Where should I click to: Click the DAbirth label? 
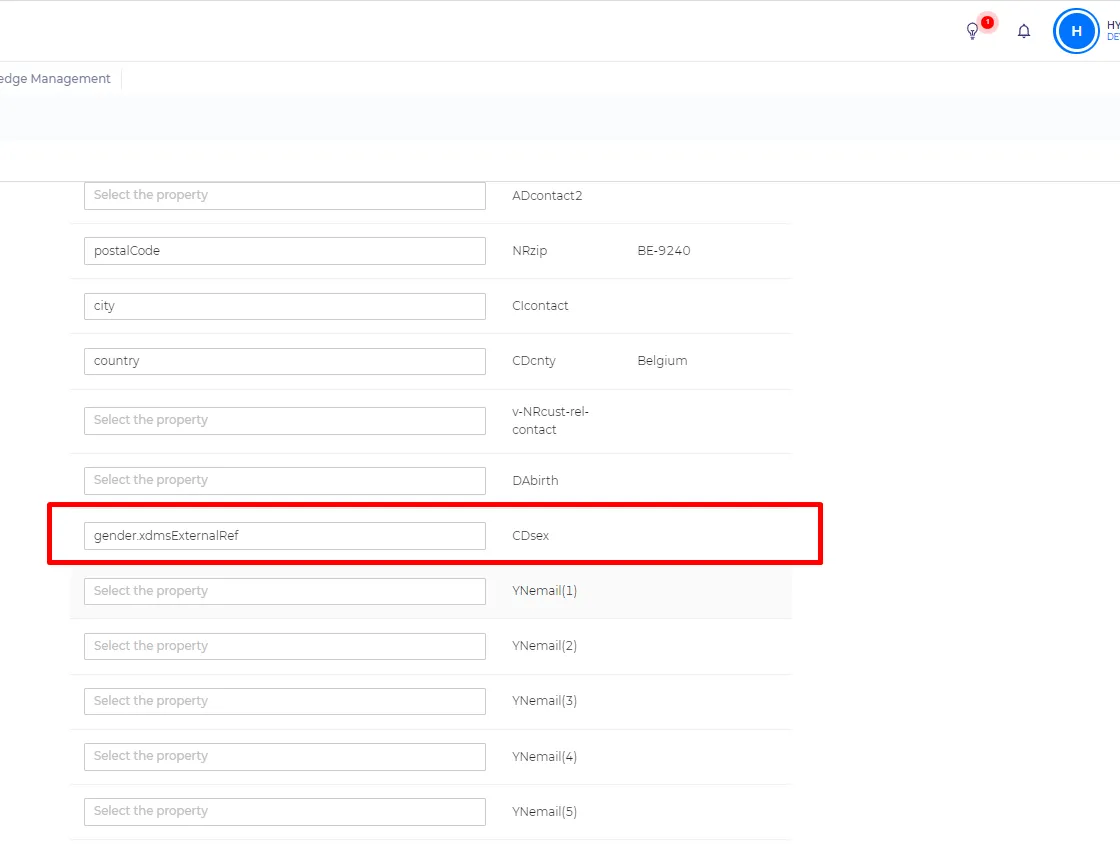pos(535,481)
